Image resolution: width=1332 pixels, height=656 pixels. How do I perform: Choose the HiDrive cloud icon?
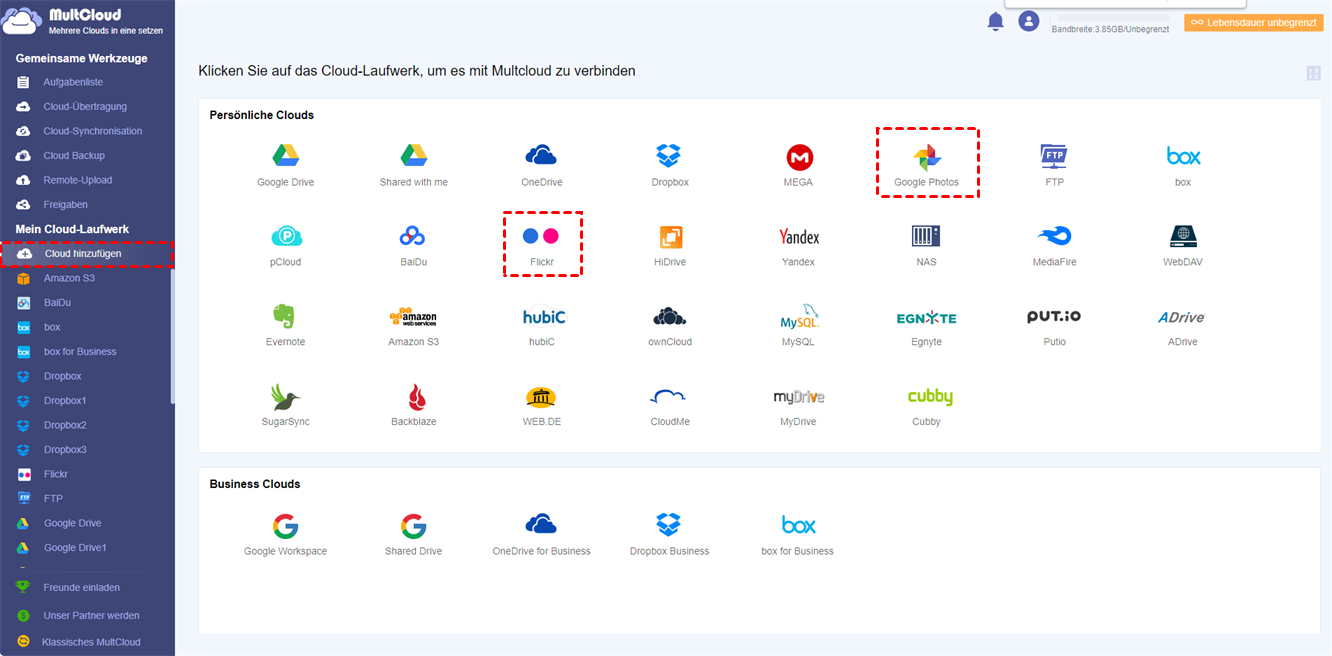pyautogui.click(x=670, y=237)
